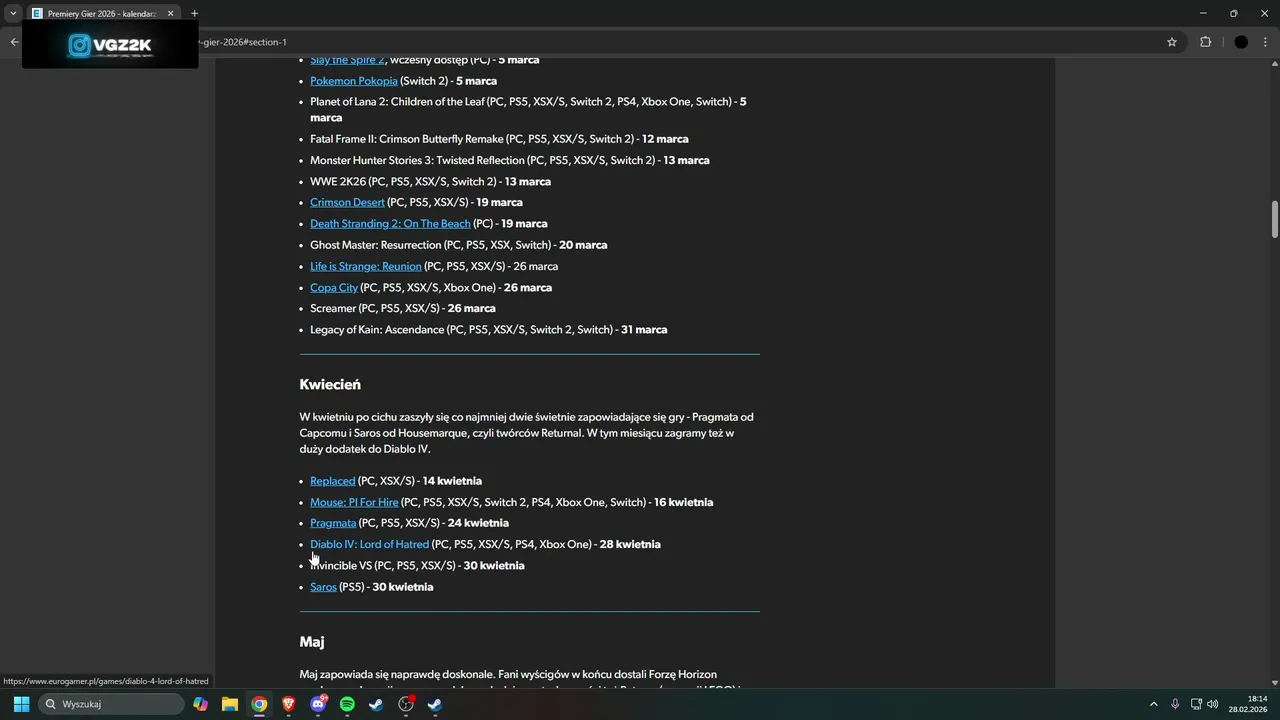The image size is (1280, 720).
Task: Click the Kwiecień section heading
Action: tap(330, 384)
